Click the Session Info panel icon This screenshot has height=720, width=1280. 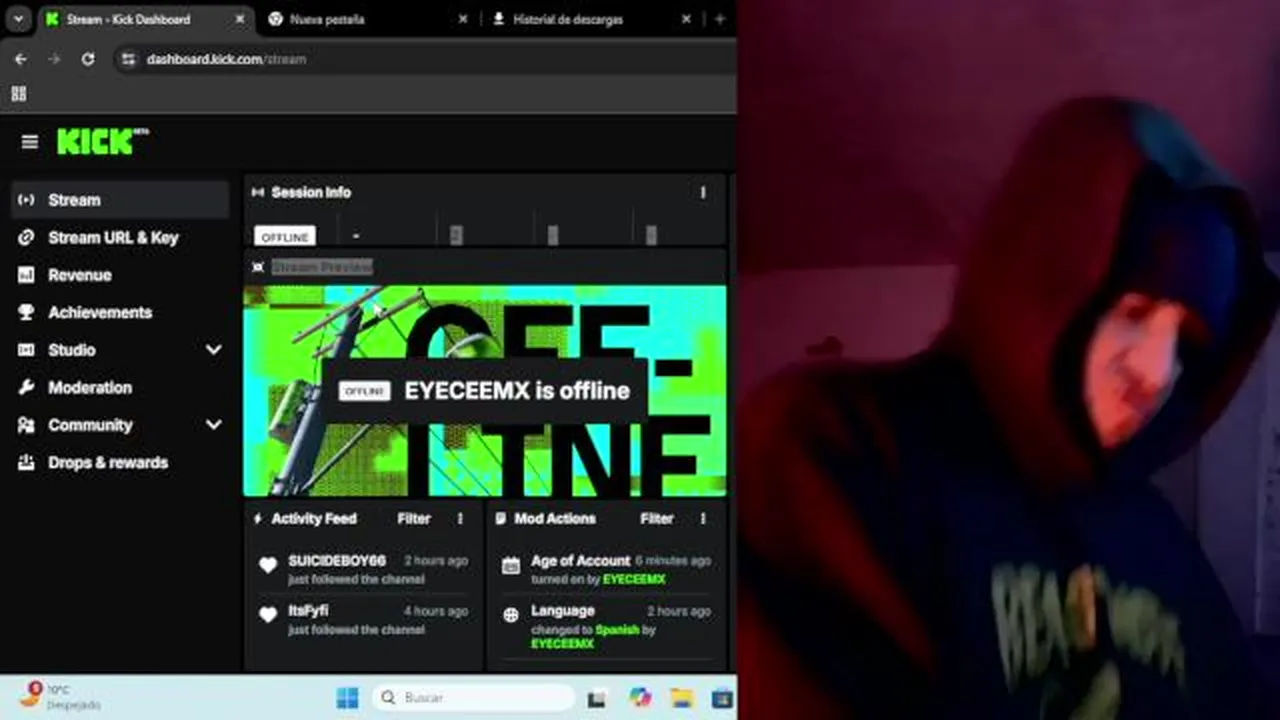click(x=258, y=192)
